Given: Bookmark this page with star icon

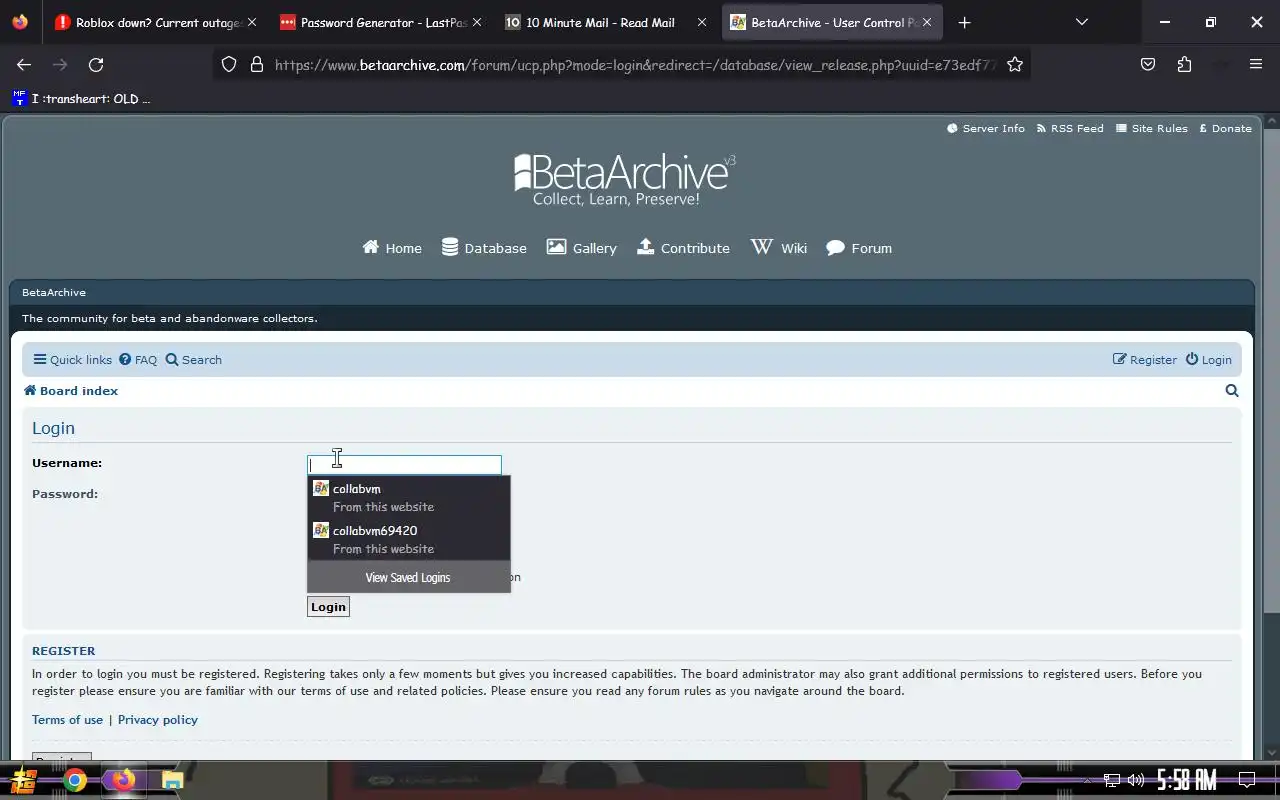Looking at the screenshot, I should [x=1015, y=64].
